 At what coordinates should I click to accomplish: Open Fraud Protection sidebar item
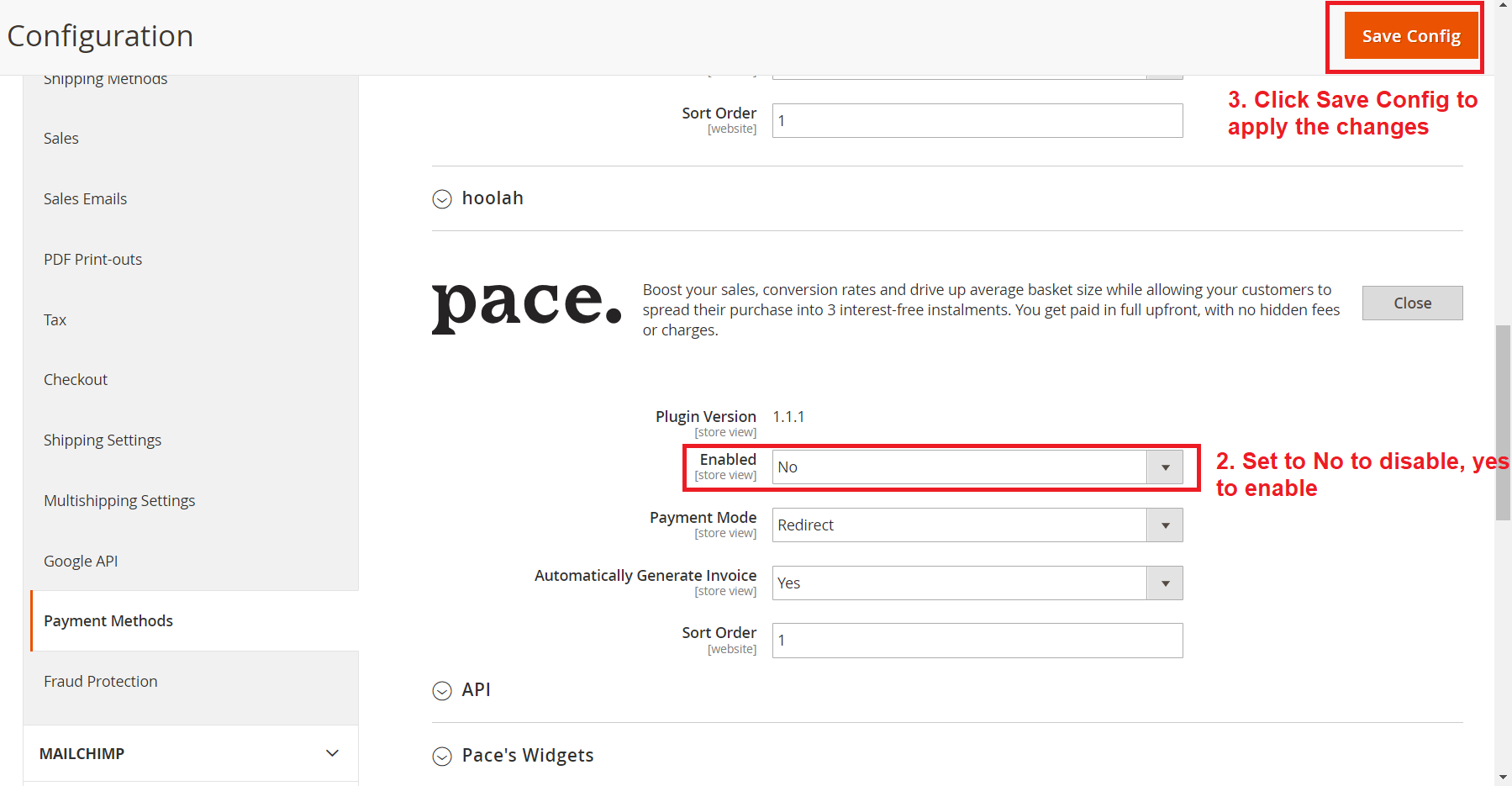[101, 682]
